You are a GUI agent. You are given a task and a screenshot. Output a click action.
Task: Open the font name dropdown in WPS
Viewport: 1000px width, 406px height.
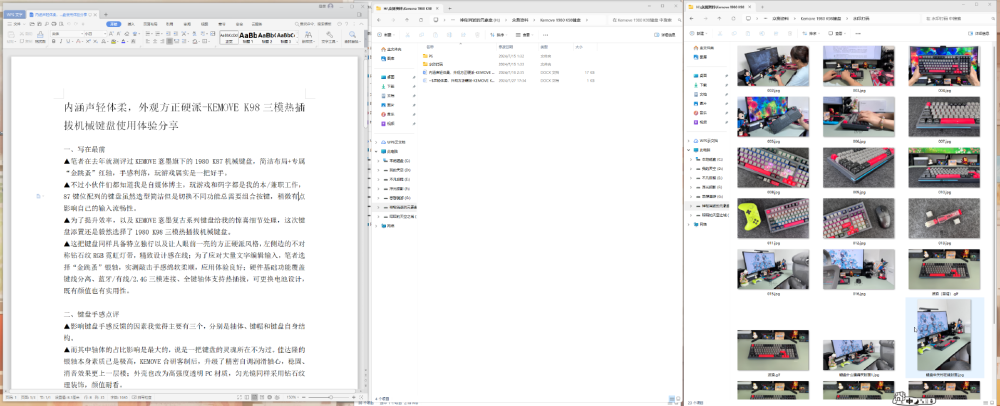tap(82, 34)
